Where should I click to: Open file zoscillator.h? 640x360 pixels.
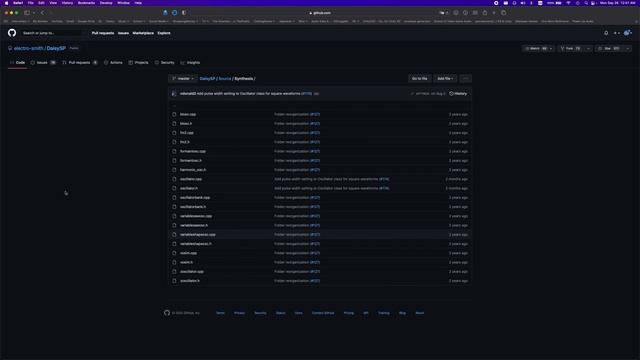(x=189, y=281)
